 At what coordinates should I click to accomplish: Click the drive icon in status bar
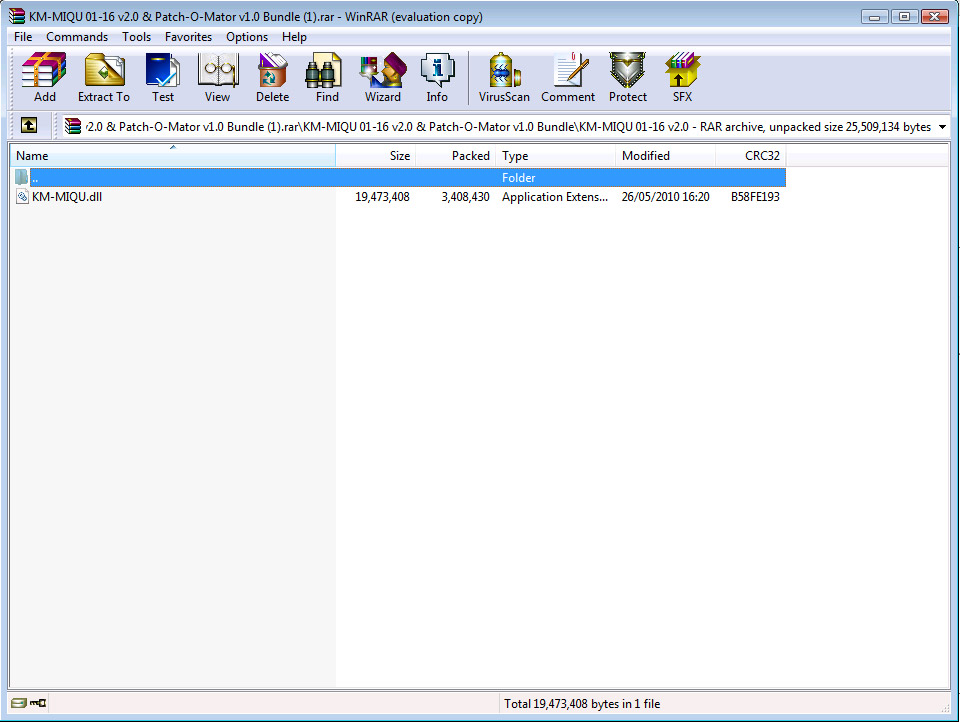click(x=18, y=703)
